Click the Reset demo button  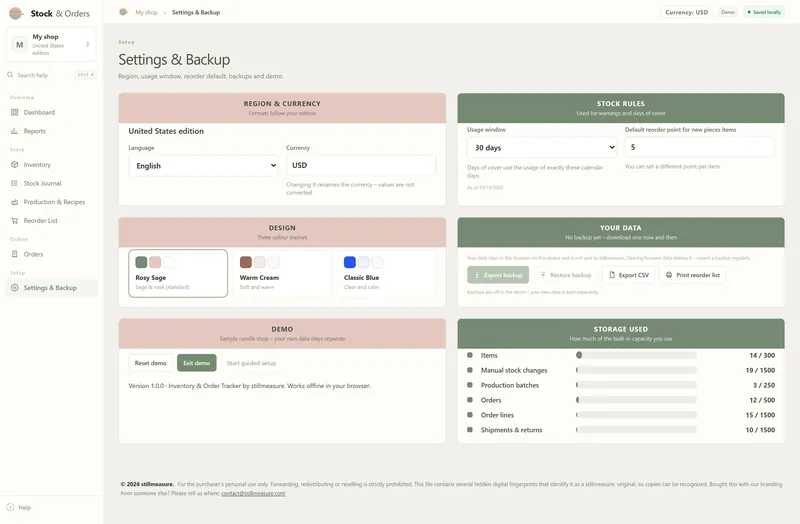point(151,363)
